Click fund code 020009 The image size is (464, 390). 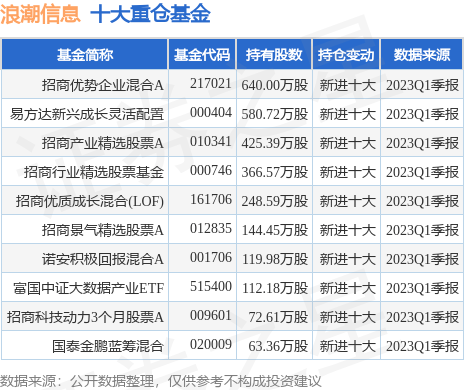[x=211, y=344]
